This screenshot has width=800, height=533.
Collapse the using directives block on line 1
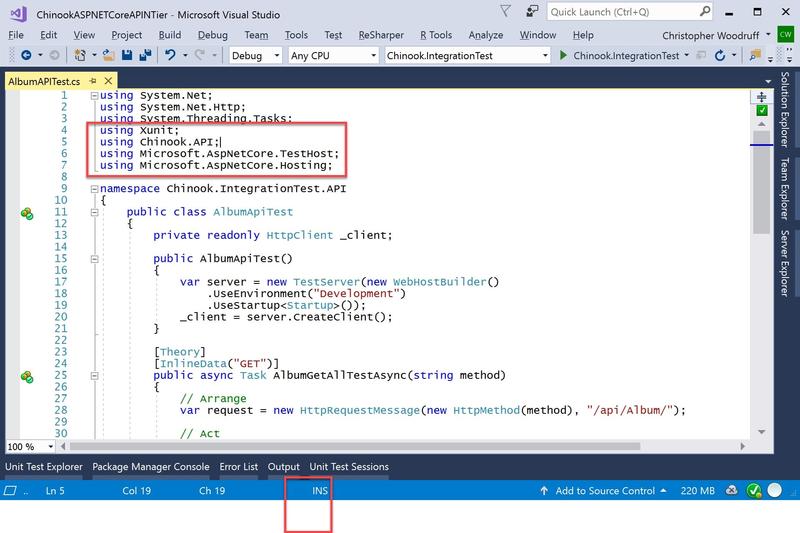(94, 95)
